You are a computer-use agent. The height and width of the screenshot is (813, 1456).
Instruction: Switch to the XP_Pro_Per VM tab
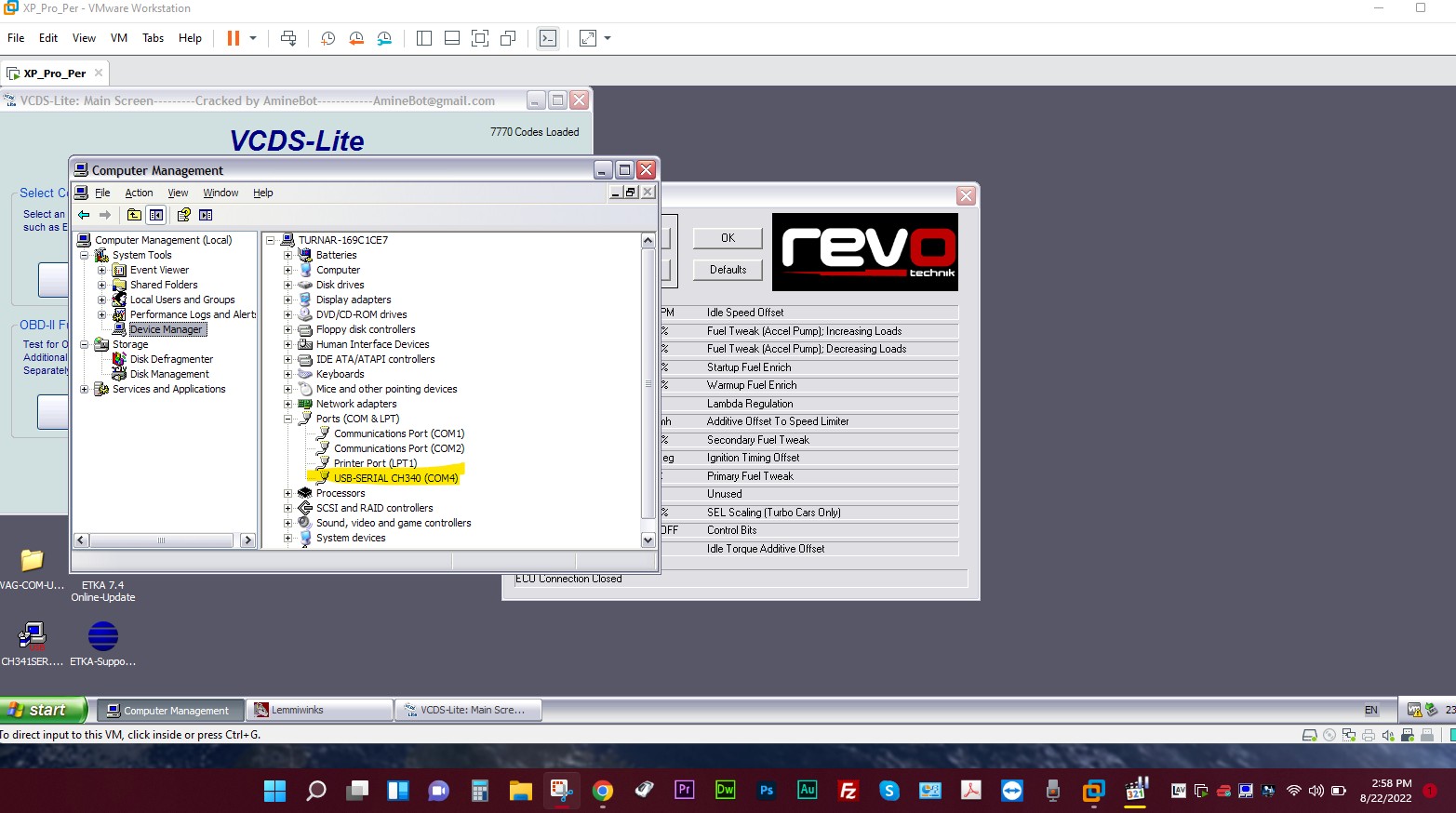click(54, 73)
